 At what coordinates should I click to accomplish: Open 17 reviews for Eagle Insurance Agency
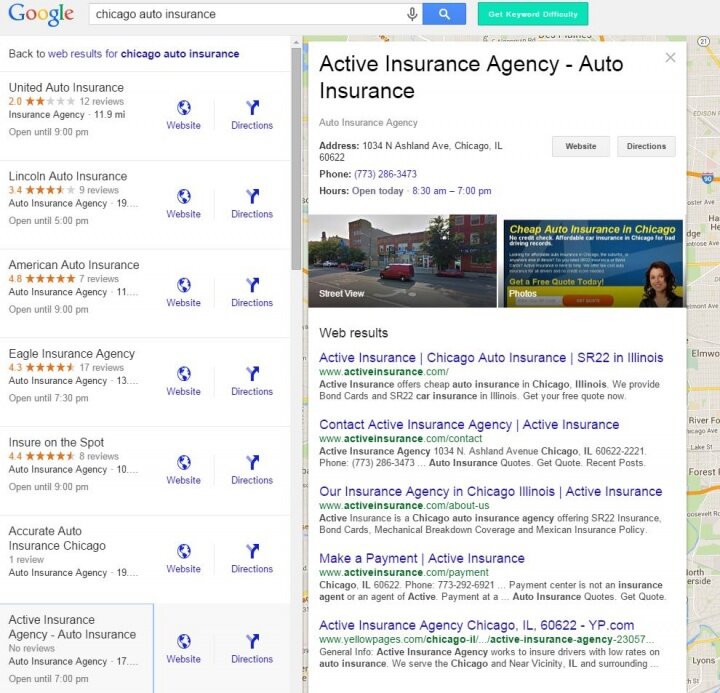pyautogui.click(x=101, y=367)
